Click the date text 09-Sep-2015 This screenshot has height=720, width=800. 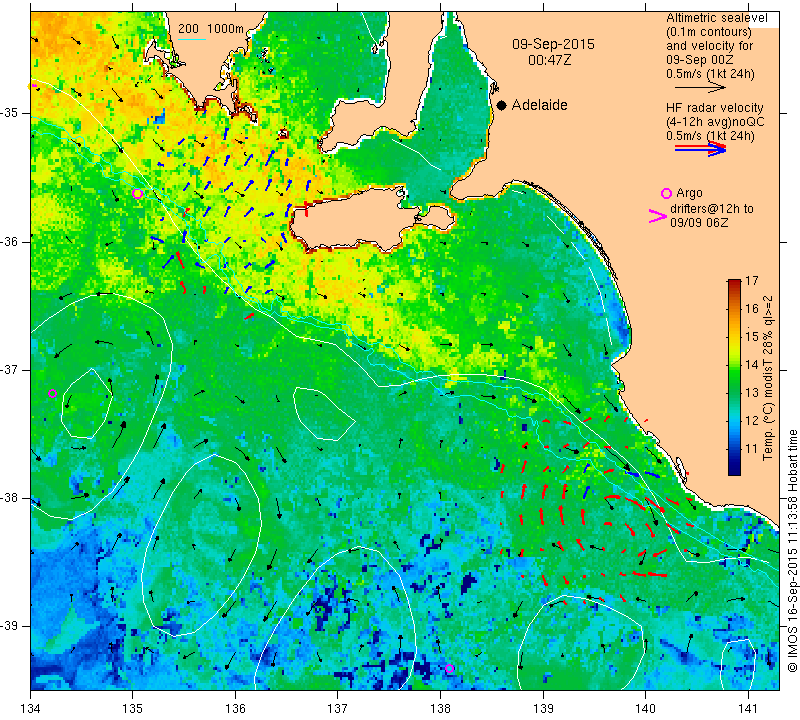[553, 44]
